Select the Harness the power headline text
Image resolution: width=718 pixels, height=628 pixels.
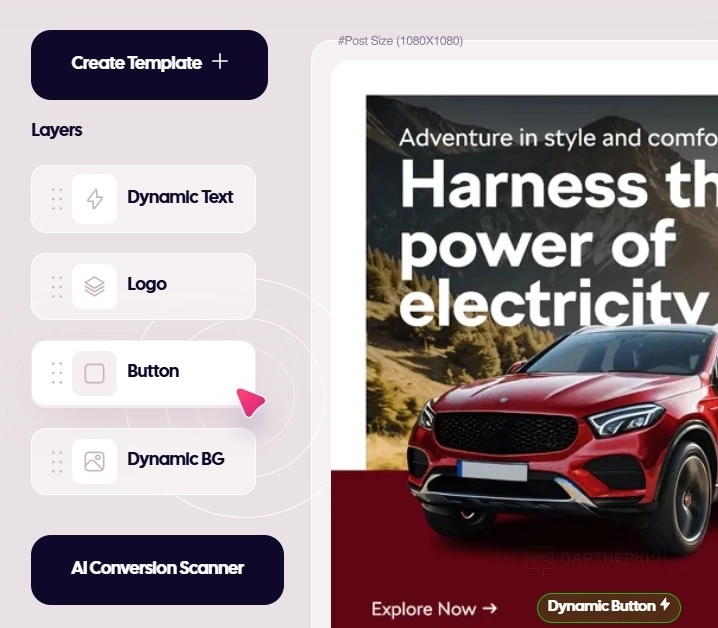[559, 242]
